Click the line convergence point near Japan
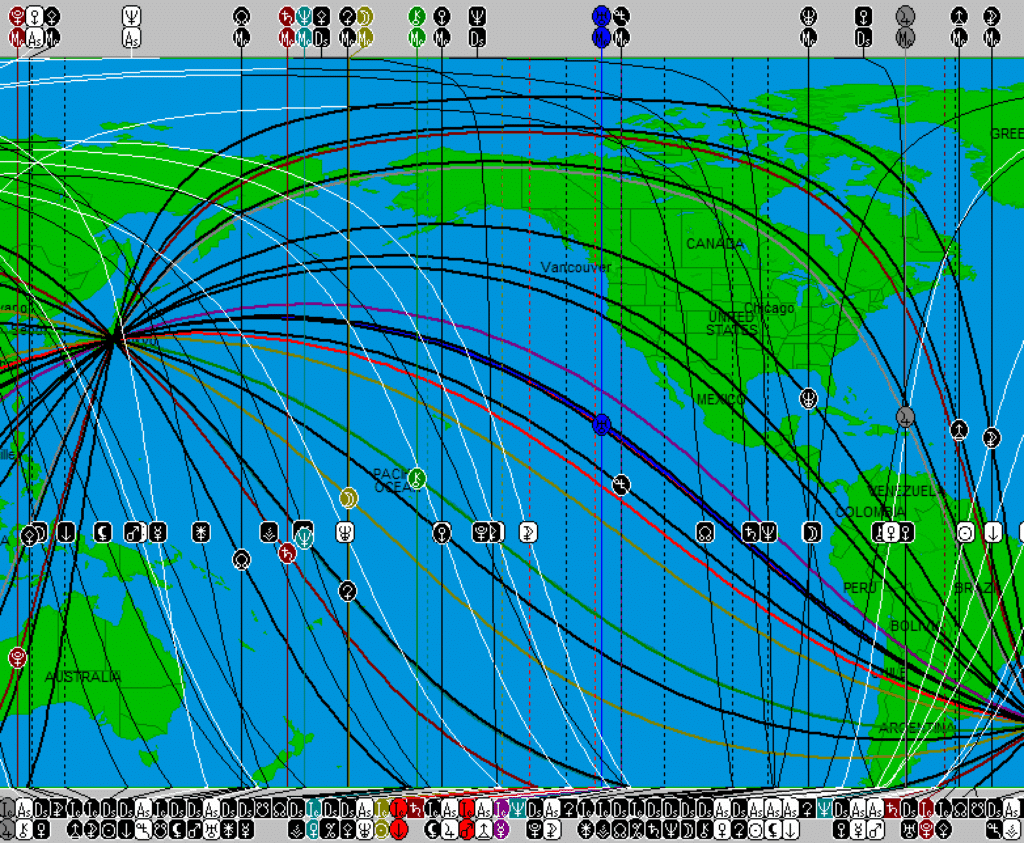This screenshot has height=843, width=1024. (117, 339)
